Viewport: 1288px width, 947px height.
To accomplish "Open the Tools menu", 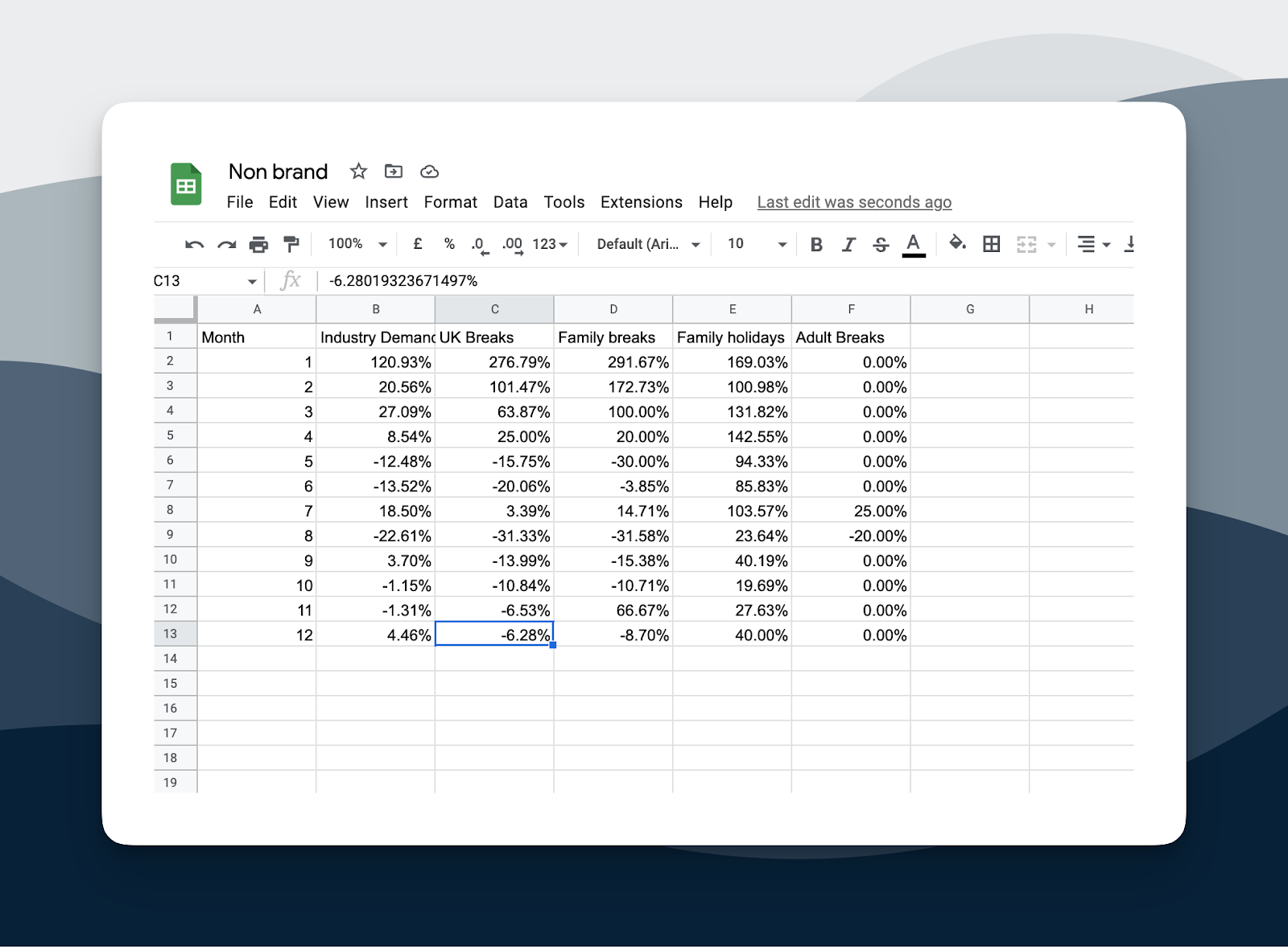I will [564, 202].
